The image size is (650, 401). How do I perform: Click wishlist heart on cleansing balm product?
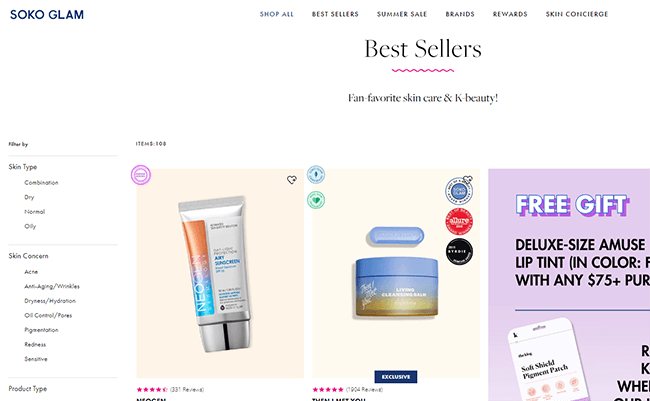[468, 179]
